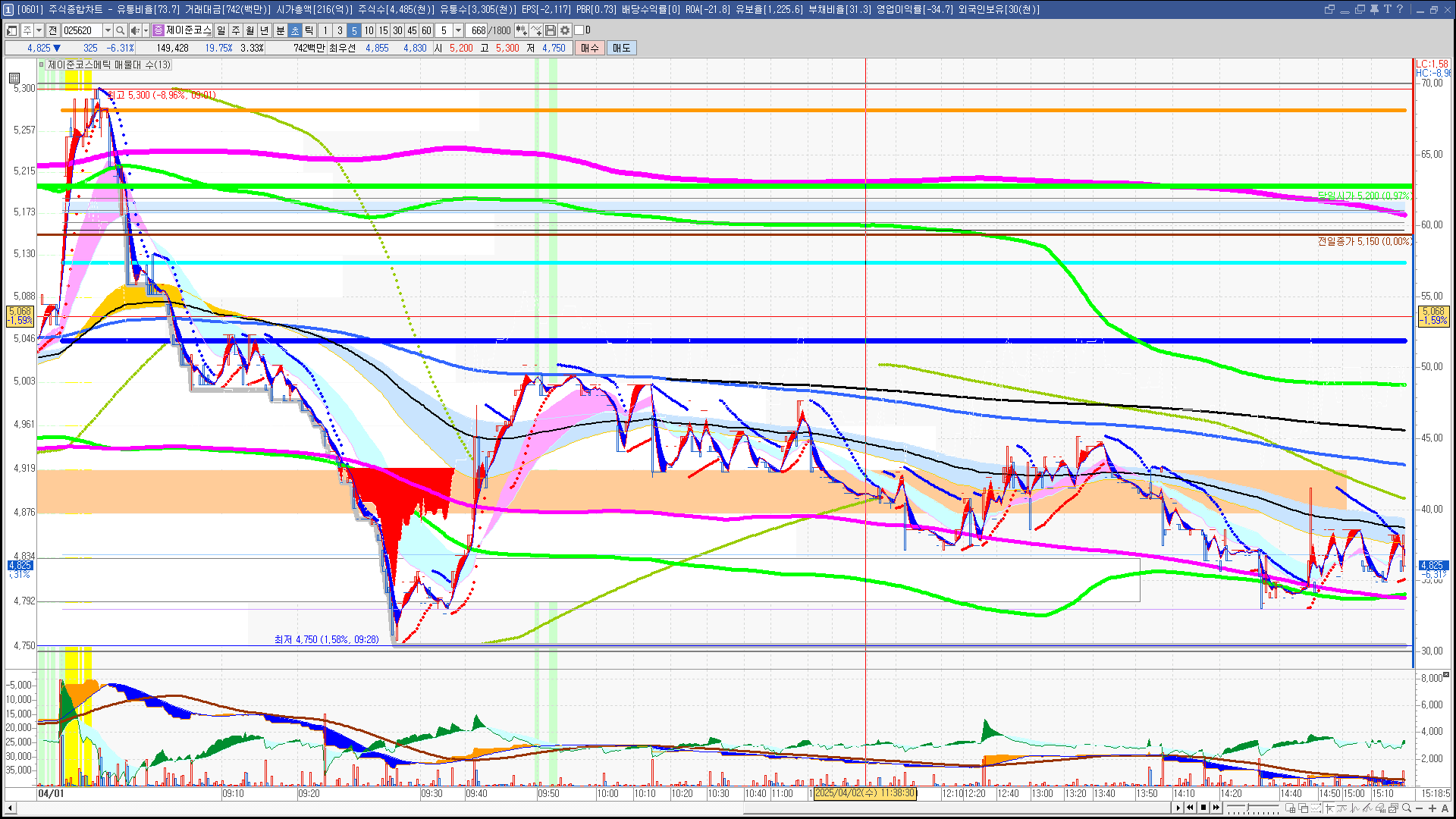Click the speaker sound icon in toolbar
This screenshot has height=819, width=1456.
[x=134, y=30]
